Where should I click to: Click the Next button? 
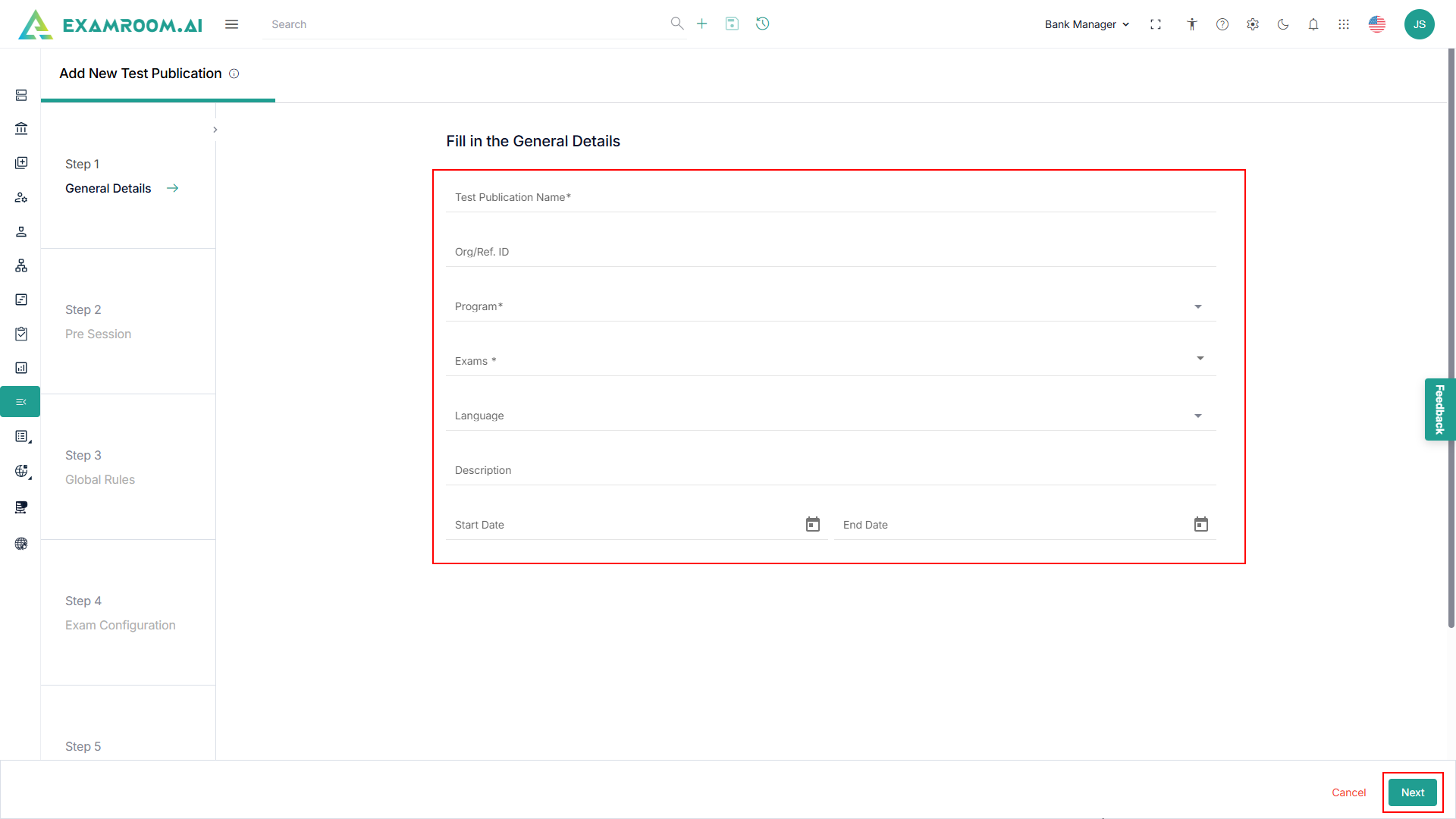click(1412, 792)
